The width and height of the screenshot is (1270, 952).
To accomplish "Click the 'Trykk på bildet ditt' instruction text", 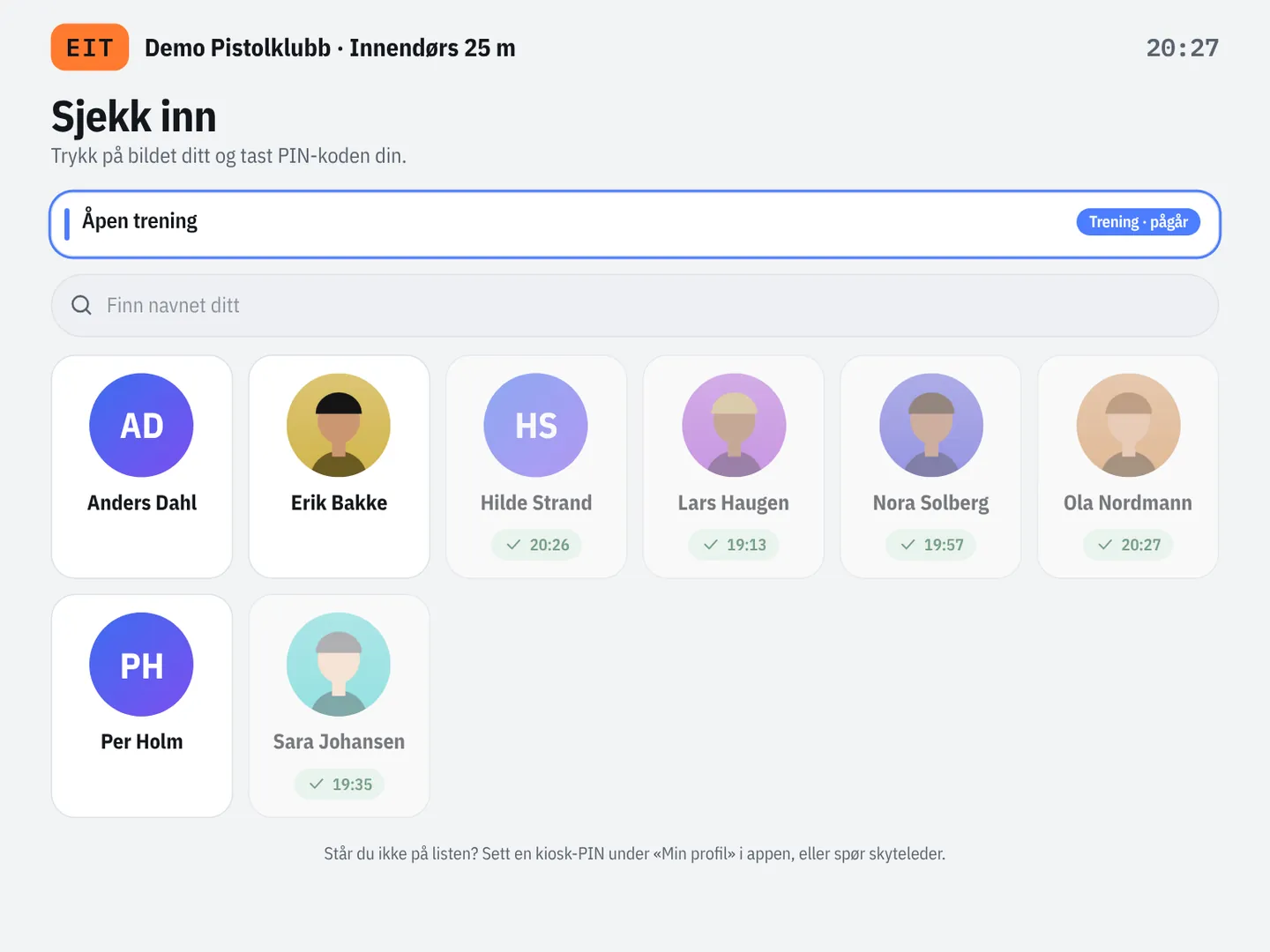I will point(228,156).
